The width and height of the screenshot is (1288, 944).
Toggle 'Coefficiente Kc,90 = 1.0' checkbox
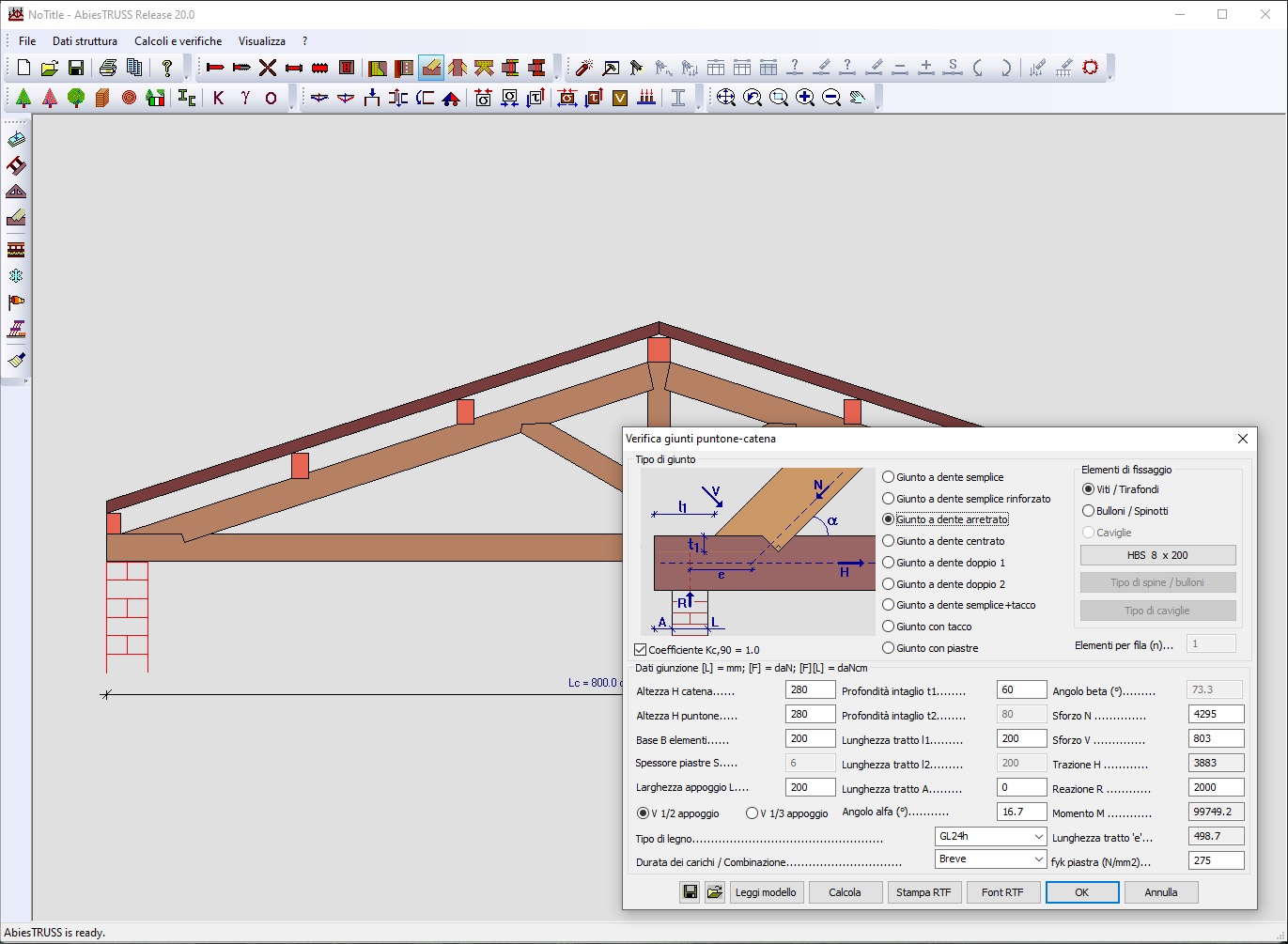pos(697,650)
